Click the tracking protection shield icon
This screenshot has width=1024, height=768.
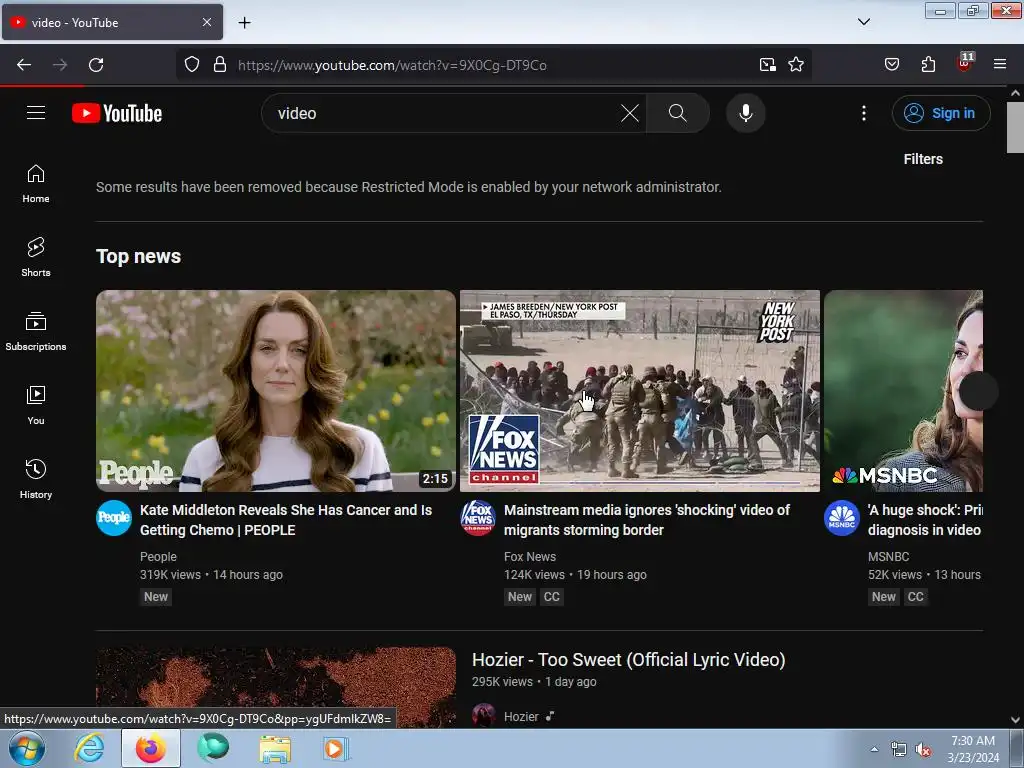click(191, 65)
